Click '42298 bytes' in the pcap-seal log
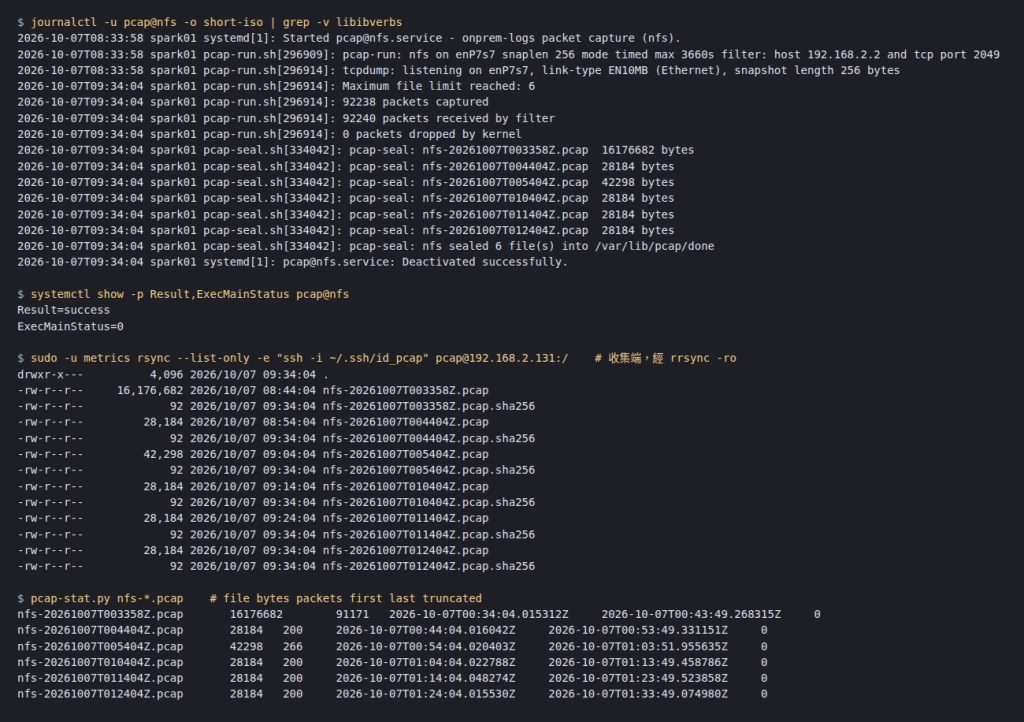The image size is (1024, 722). [x=638, y=182]
